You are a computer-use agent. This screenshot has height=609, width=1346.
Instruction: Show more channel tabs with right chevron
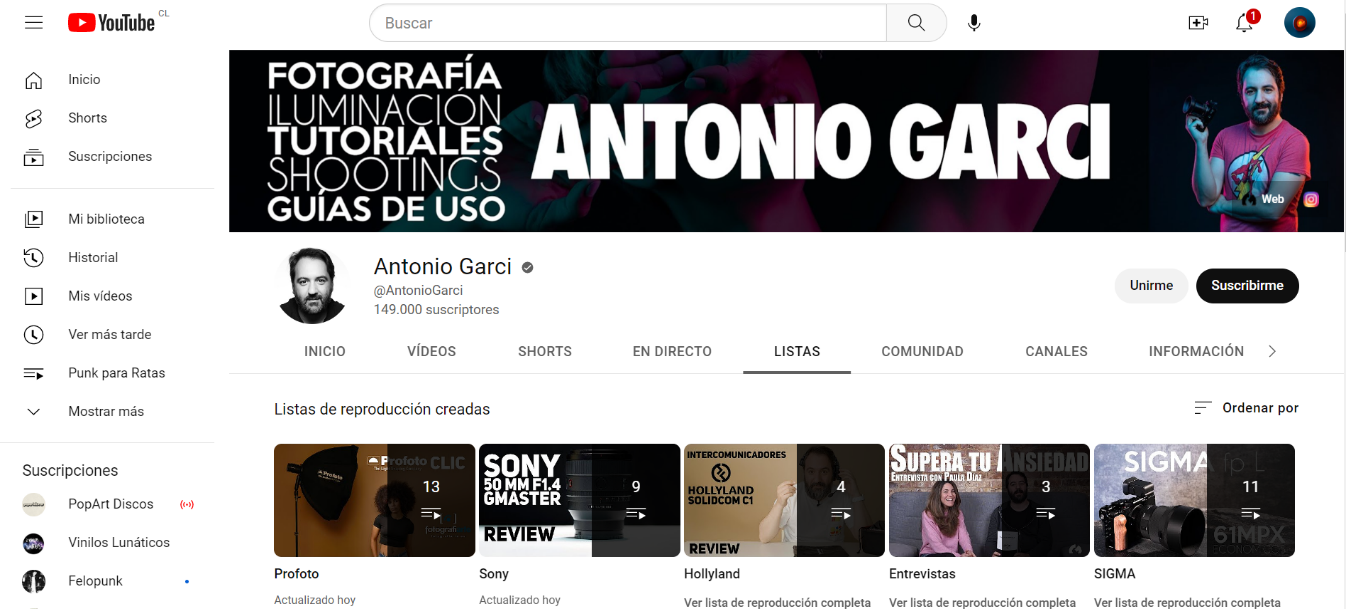click(1272, 351)
